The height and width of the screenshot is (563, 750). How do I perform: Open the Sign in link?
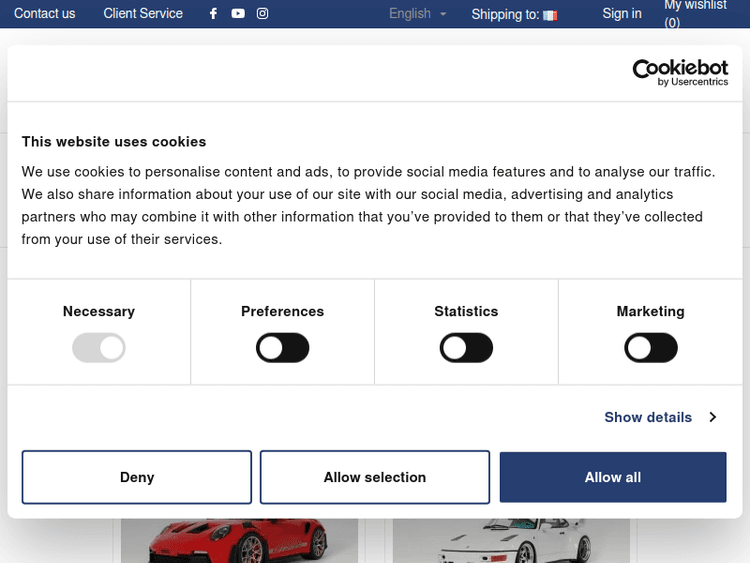(x=622, y=14)
